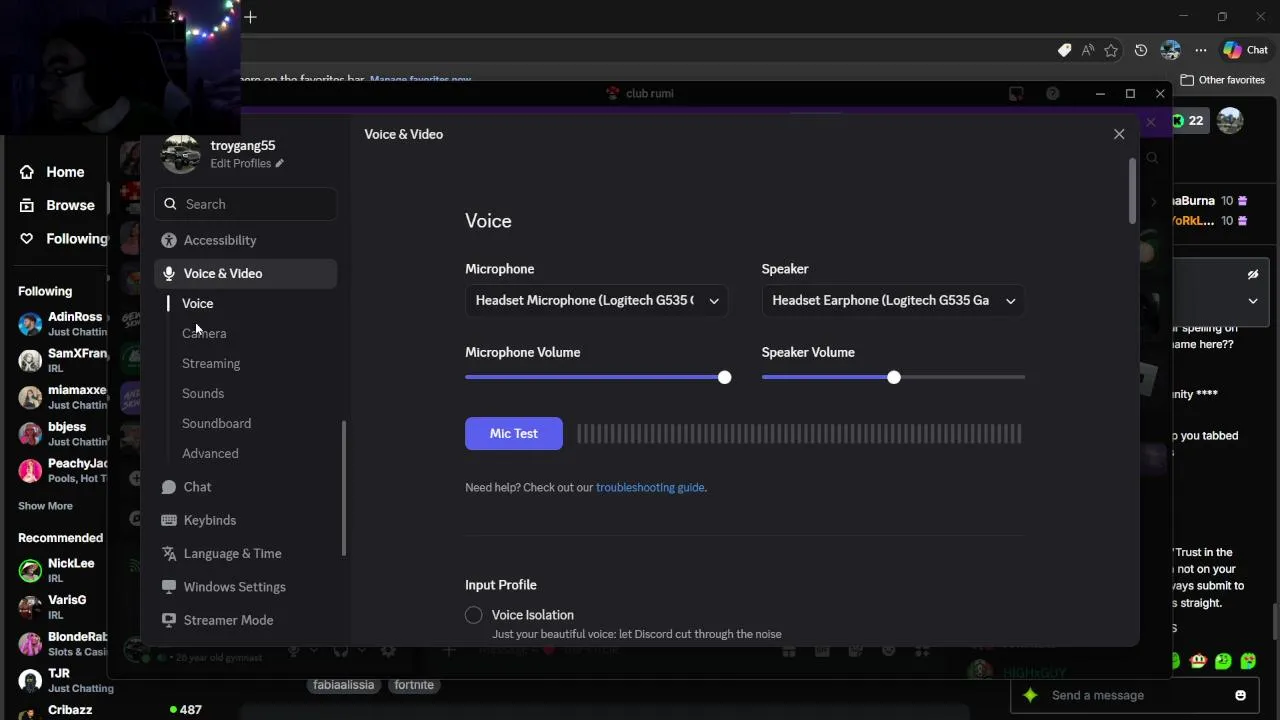Viewport: 1280px width, 720px height.
Task: Start the Mic Test
Action: [514, 433]
